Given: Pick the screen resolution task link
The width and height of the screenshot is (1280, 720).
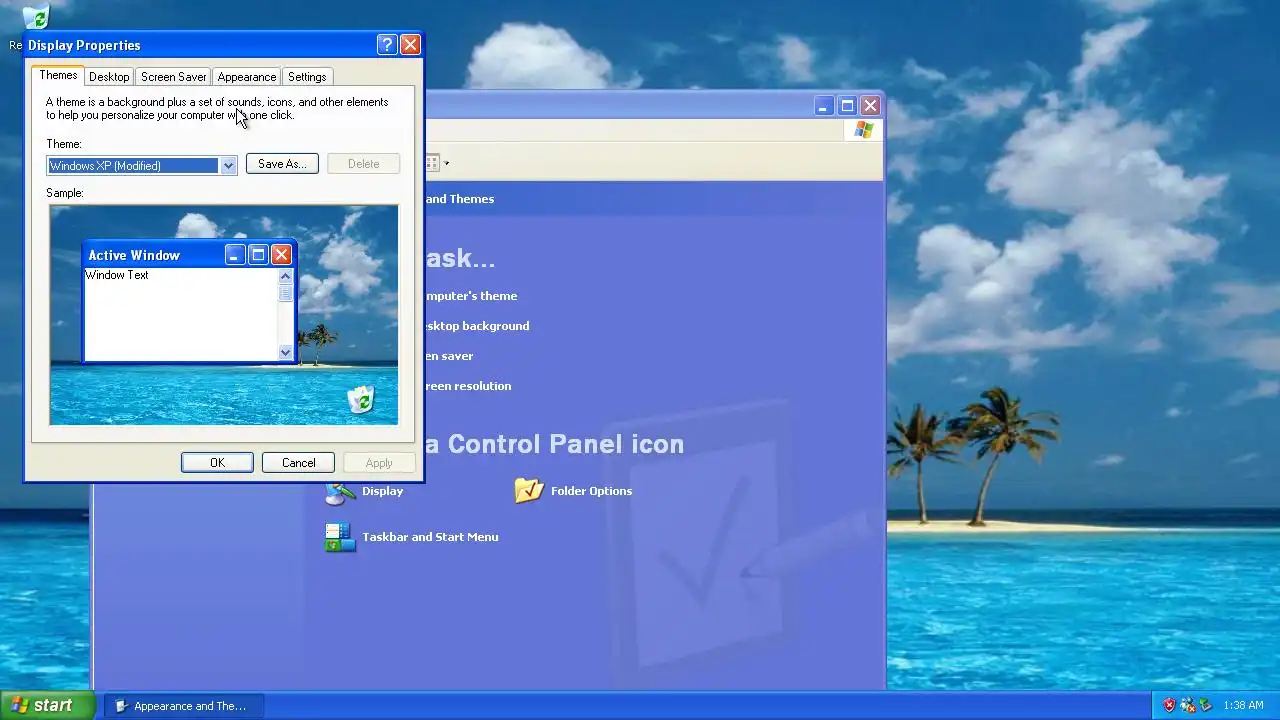Looking at the screenshot, I should click(x=468, y=386).
